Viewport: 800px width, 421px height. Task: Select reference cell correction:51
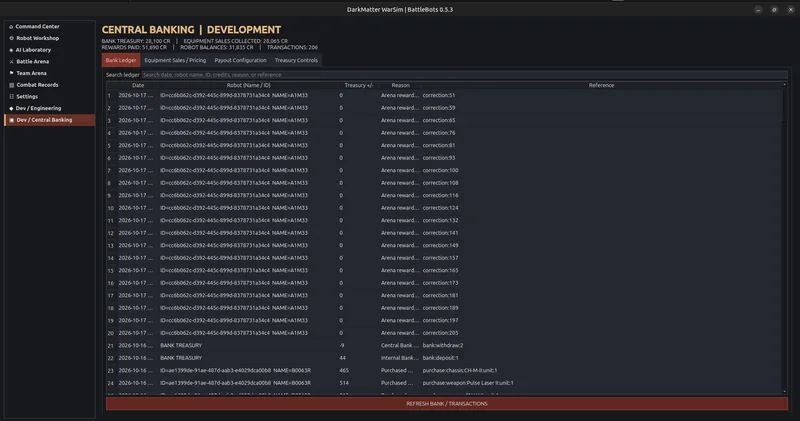point(439,95)
